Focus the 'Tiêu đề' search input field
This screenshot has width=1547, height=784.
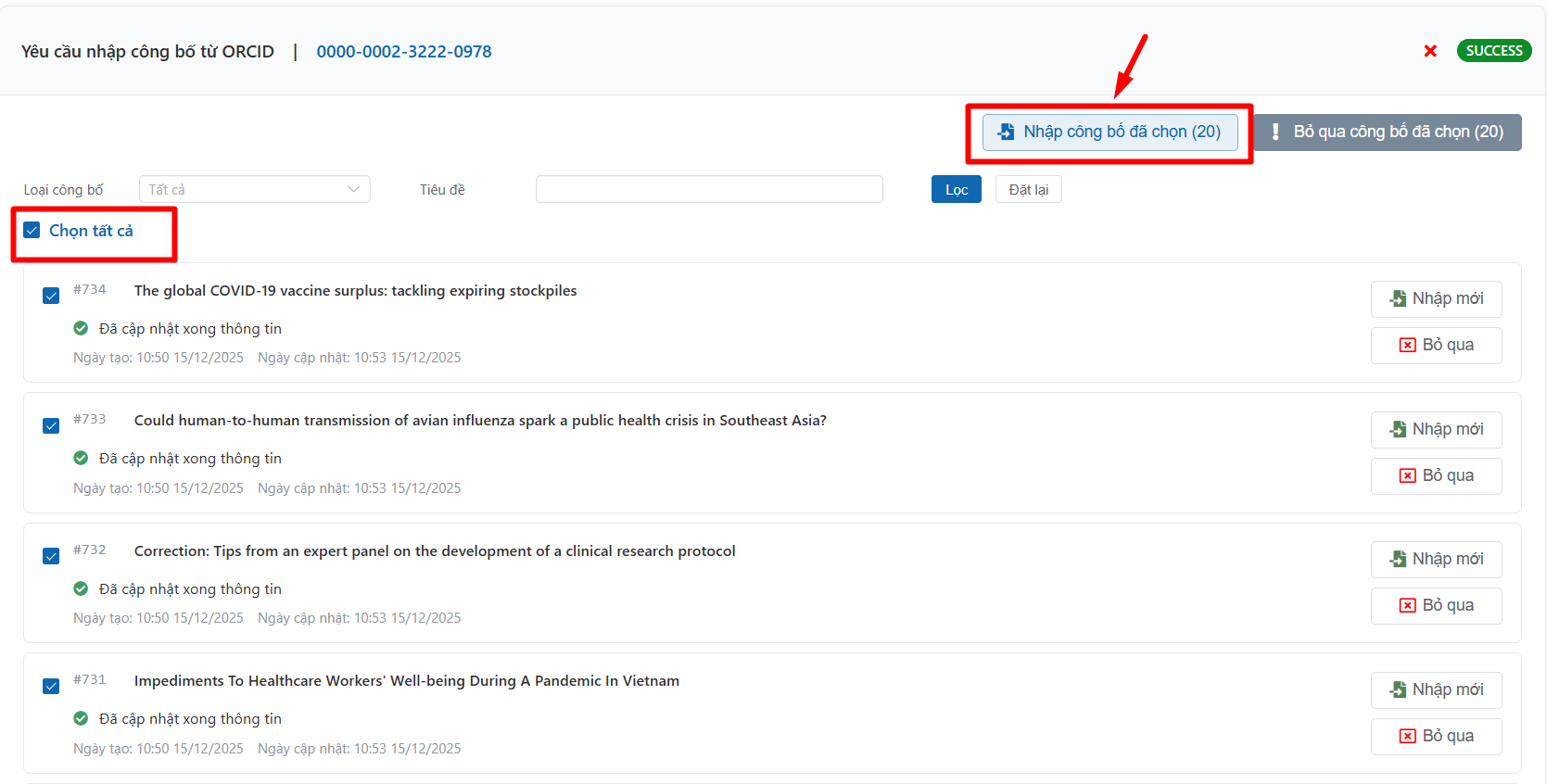pyautogui.click(x=708, y=189)
